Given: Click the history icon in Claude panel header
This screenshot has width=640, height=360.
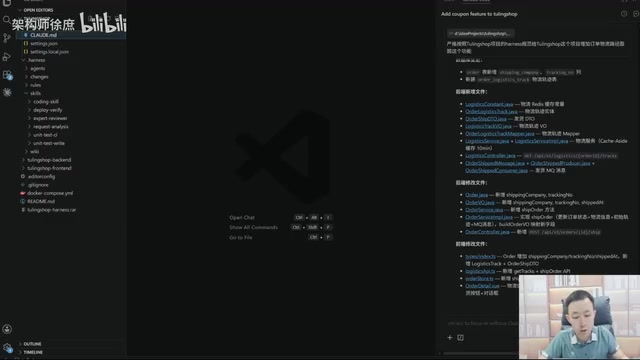Looking at the screenshot, I should click(624, 14).
